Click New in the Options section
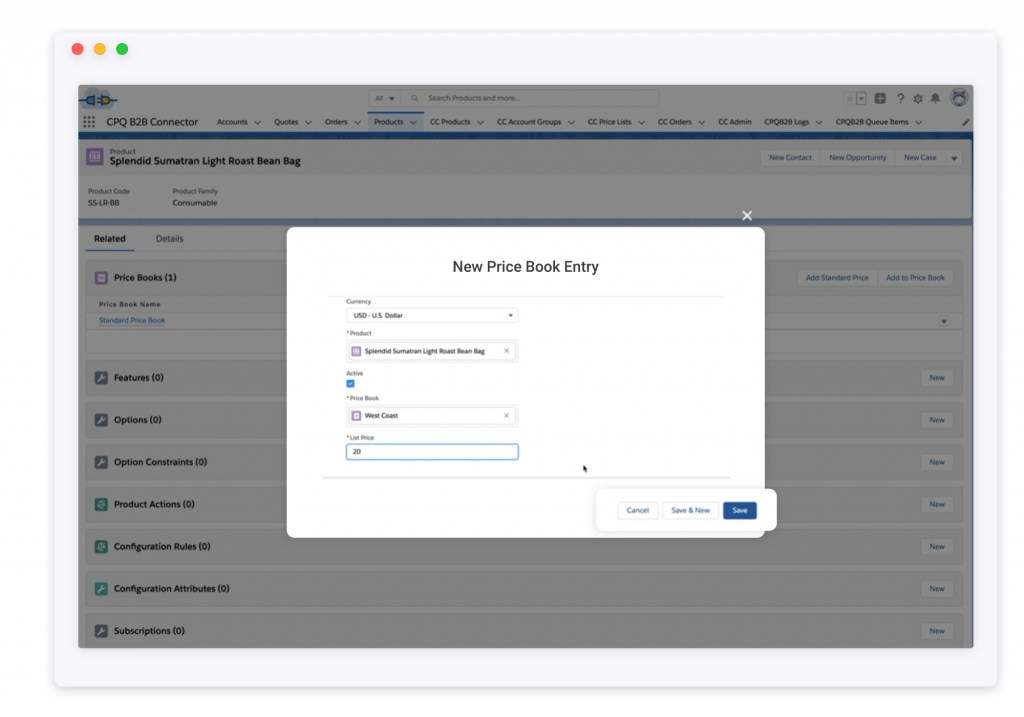Viewport: 1024px width, 717px height. [936, 420]
